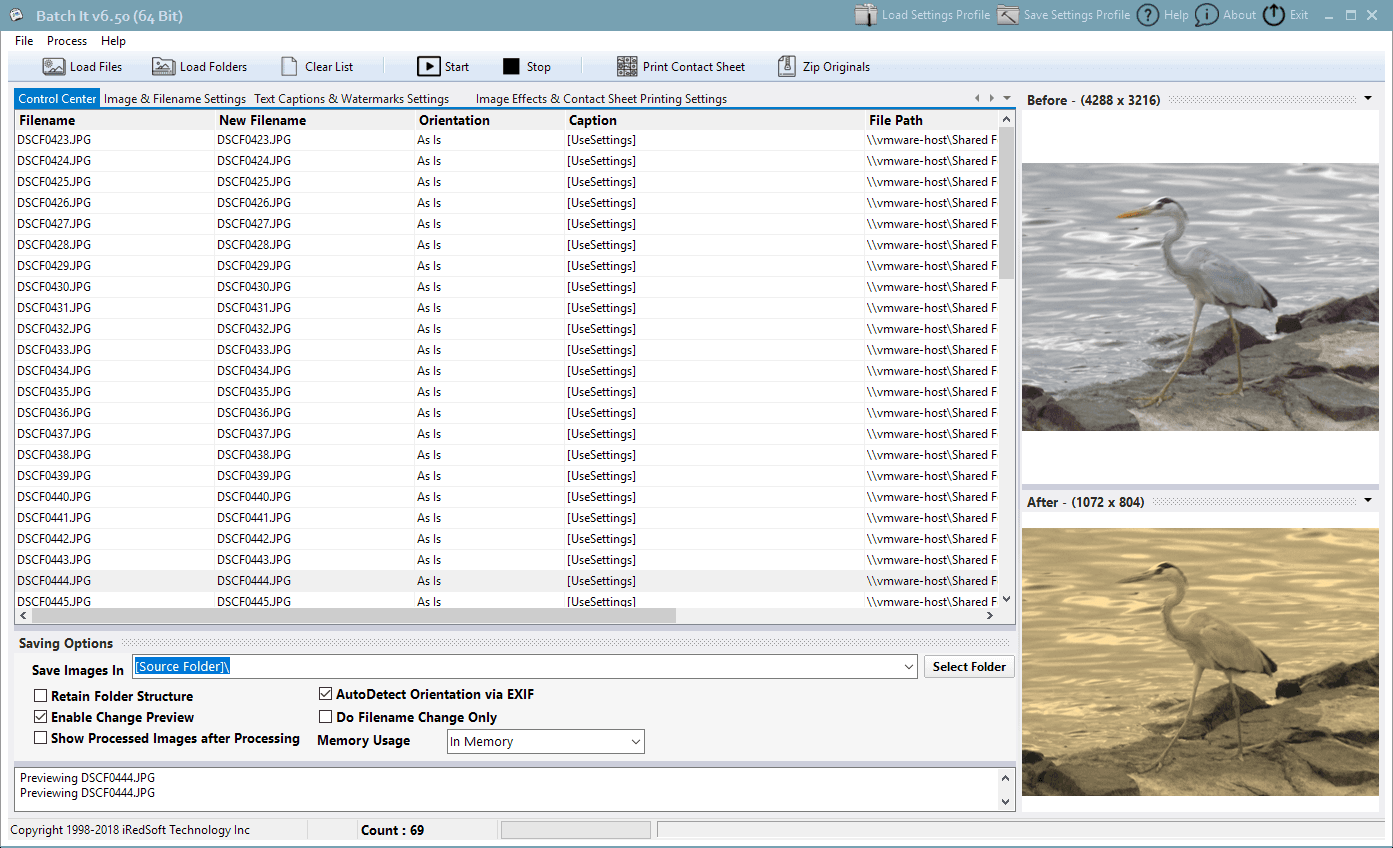The height and width of the screenshot is (848, 1393).
Task: Open the Before preview panel menu arrow
Action: click(1368, 99)
